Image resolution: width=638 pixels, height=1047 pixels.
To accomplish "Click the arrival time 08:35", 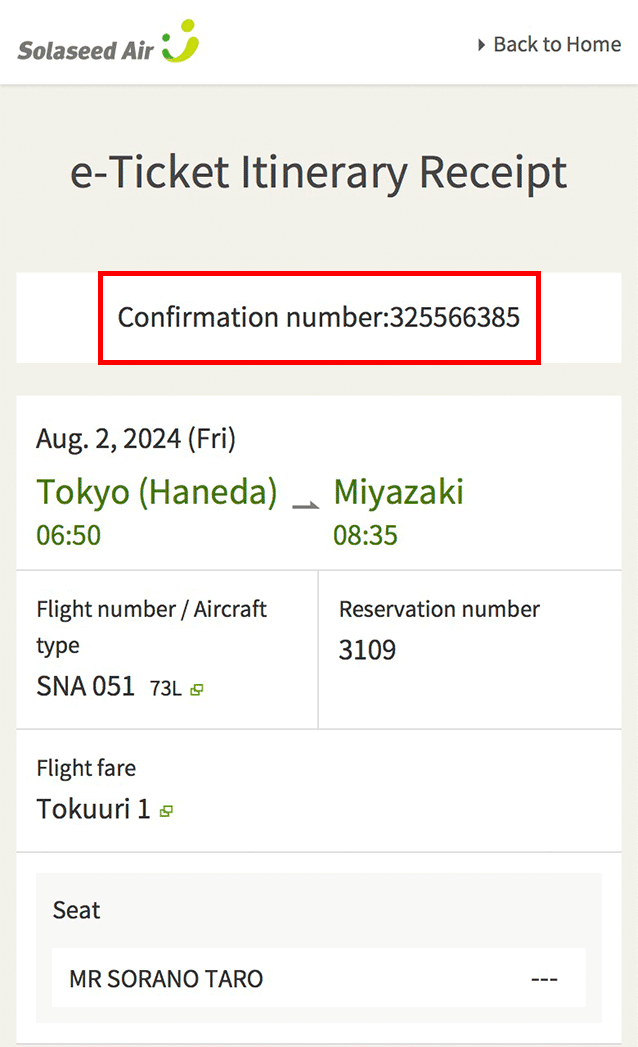I will 365,535.
